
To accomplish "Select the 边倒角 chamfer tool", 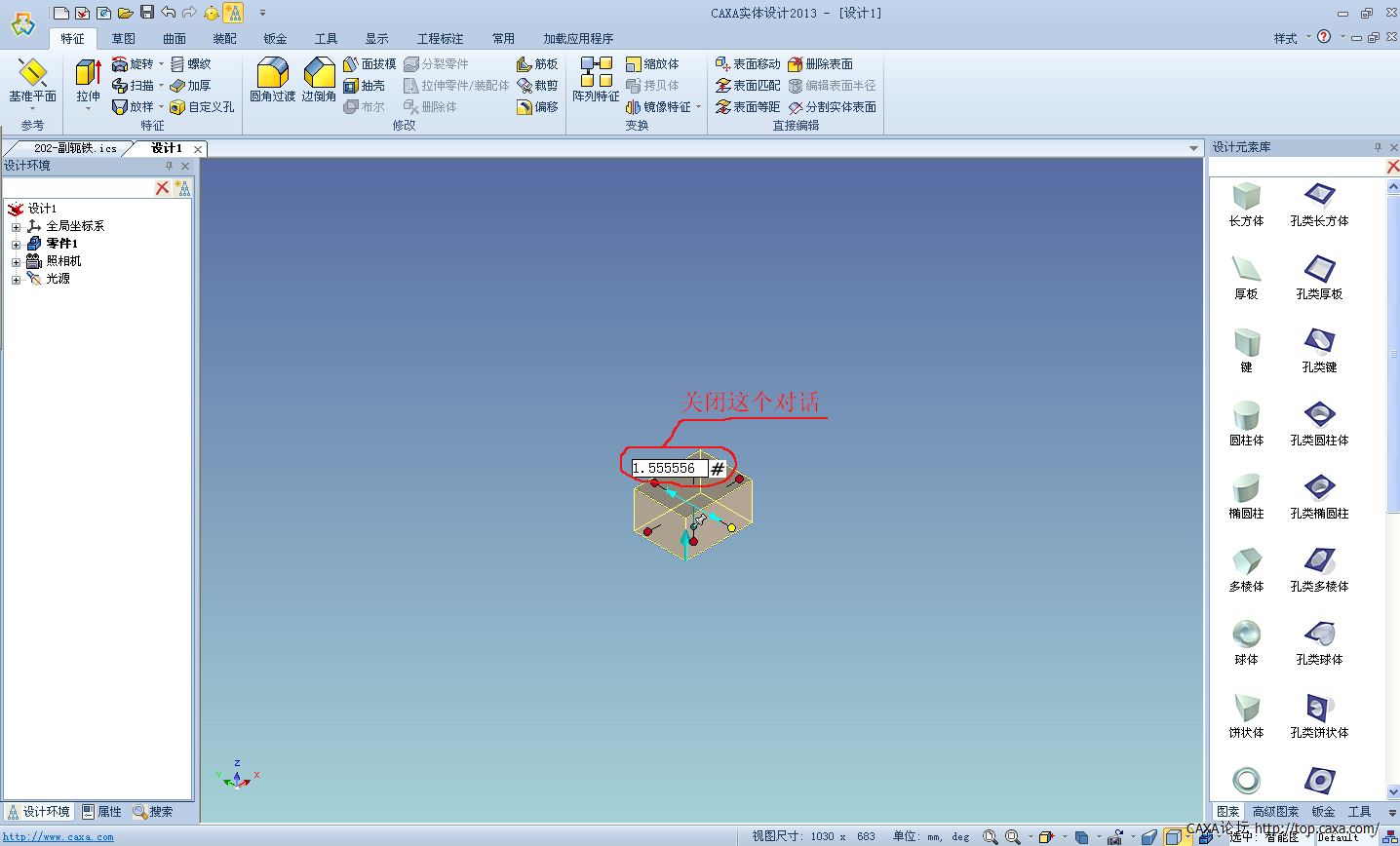I will click(319, 81).
